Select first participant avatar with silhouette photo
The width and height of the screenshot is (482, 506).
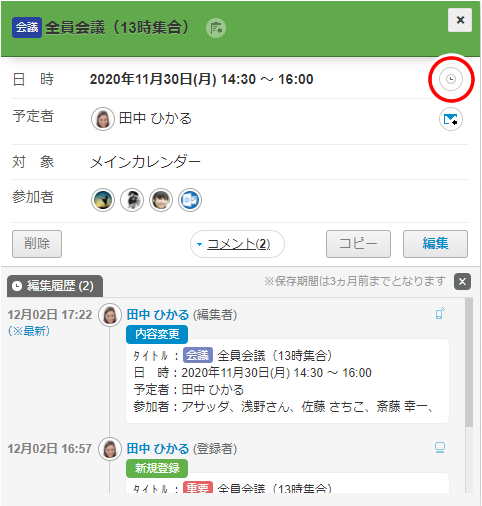103,200
